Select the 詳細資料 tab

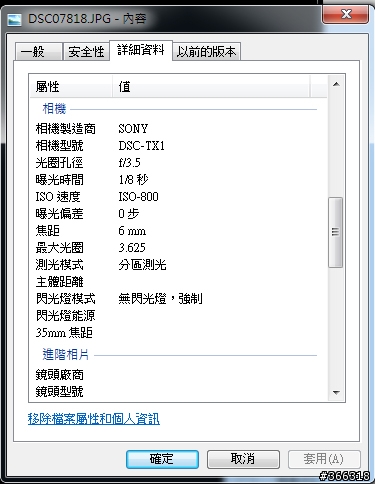click(141, 50)
